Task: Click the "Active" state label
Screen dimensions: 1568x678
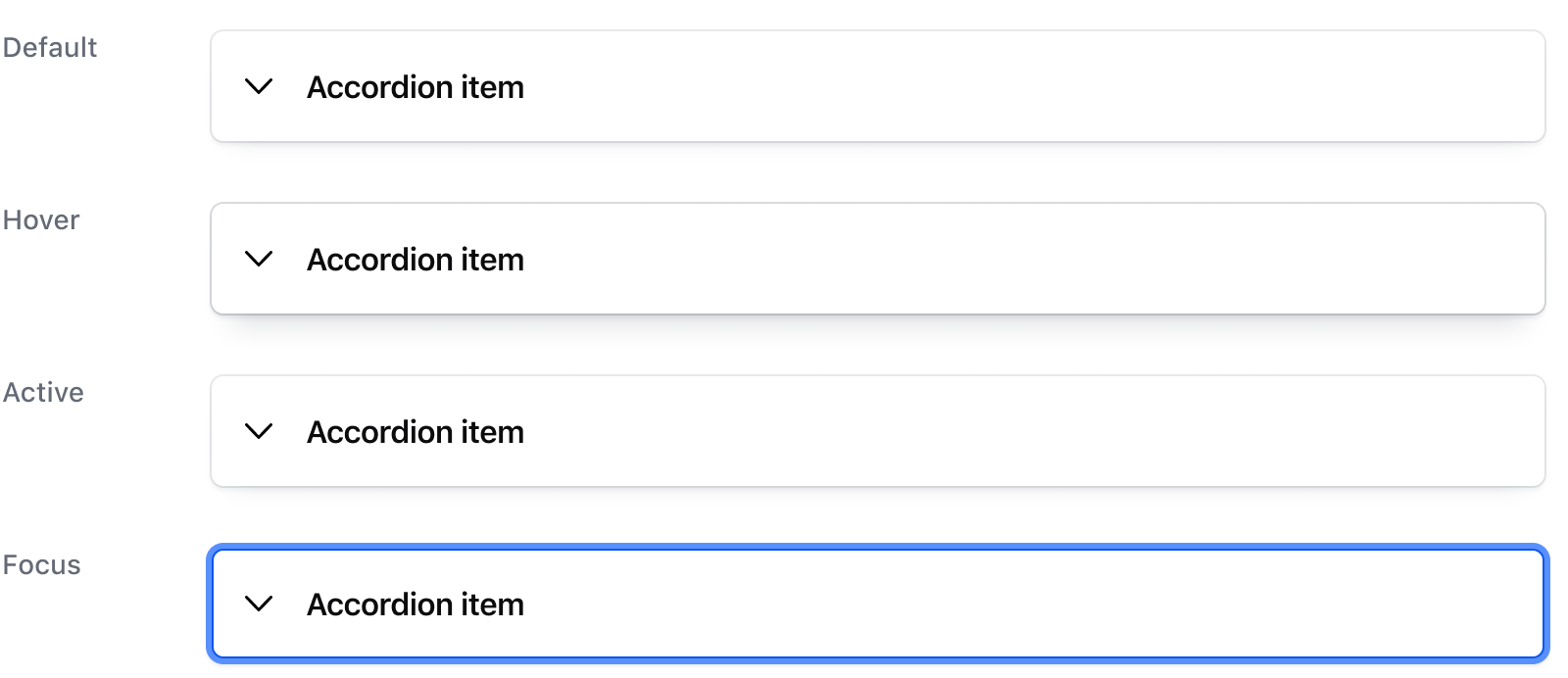Action: (43, 393)
